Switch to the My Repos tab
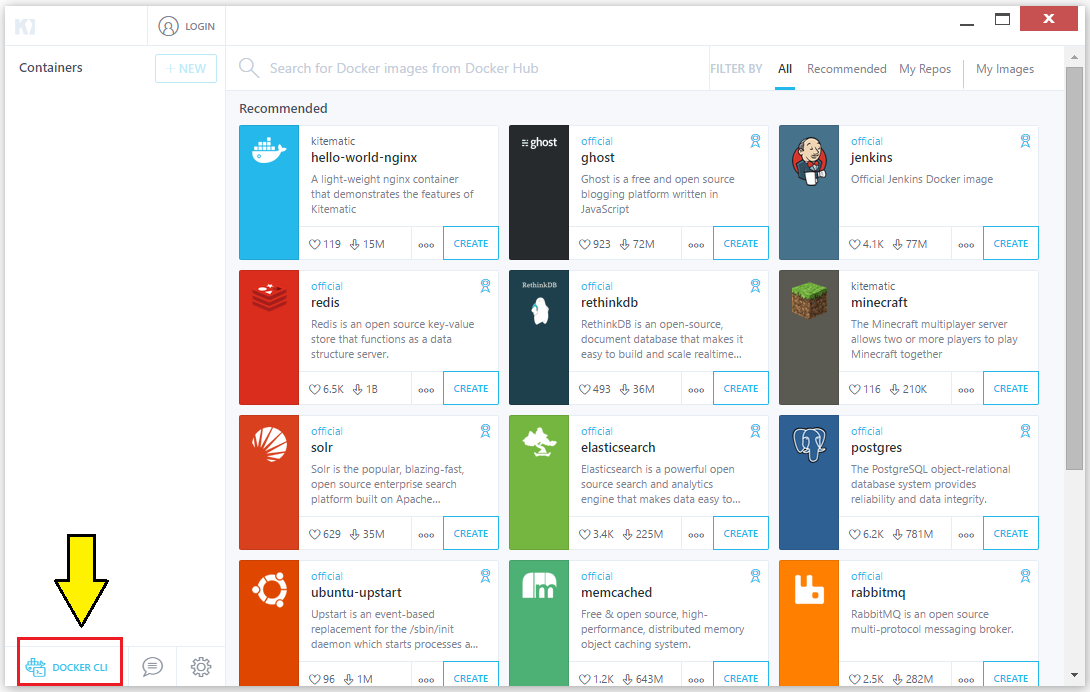The height and width of the screenshot is (692, 1090). coord(925,69)
